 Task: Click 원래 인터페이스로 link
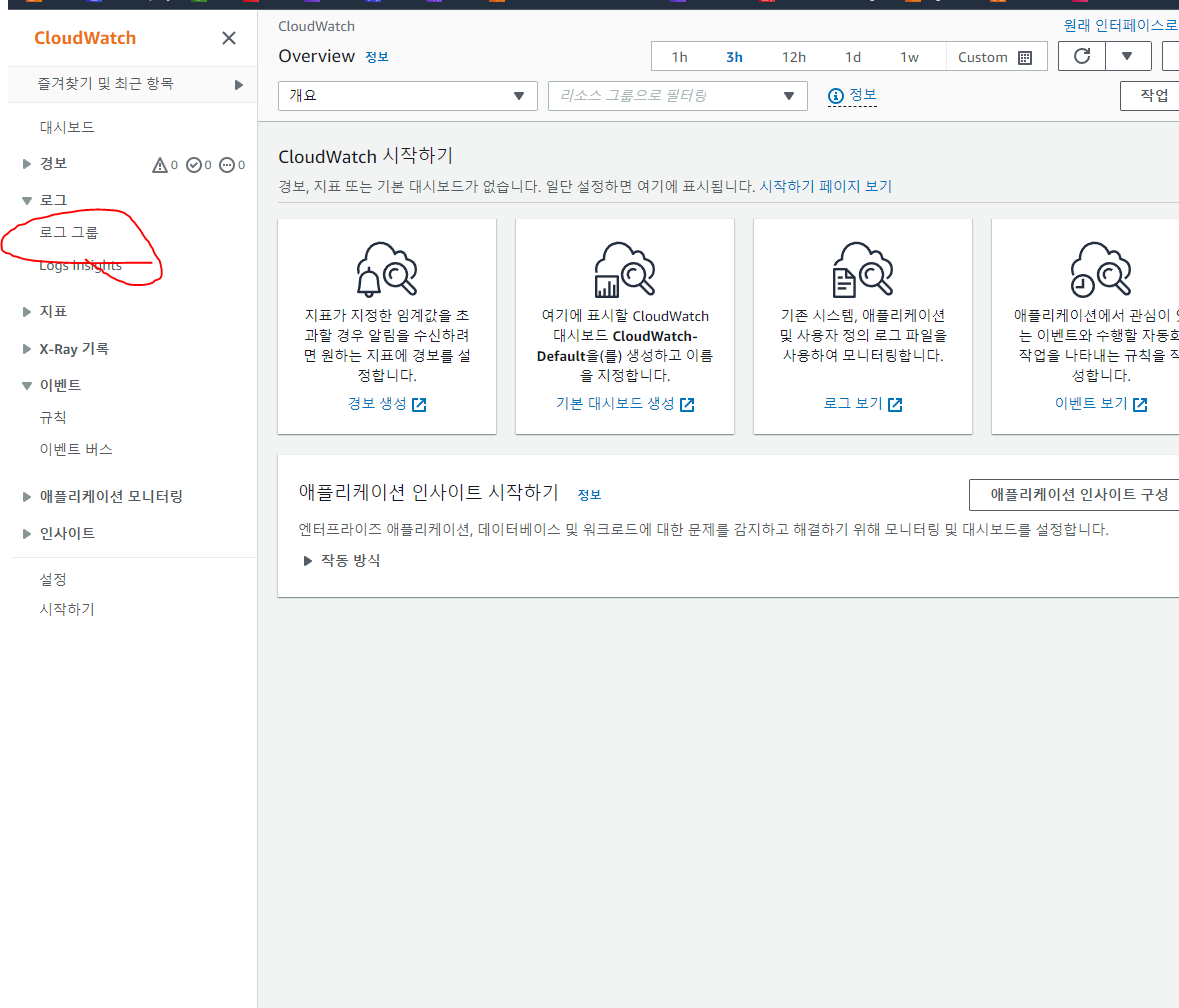1120,26
